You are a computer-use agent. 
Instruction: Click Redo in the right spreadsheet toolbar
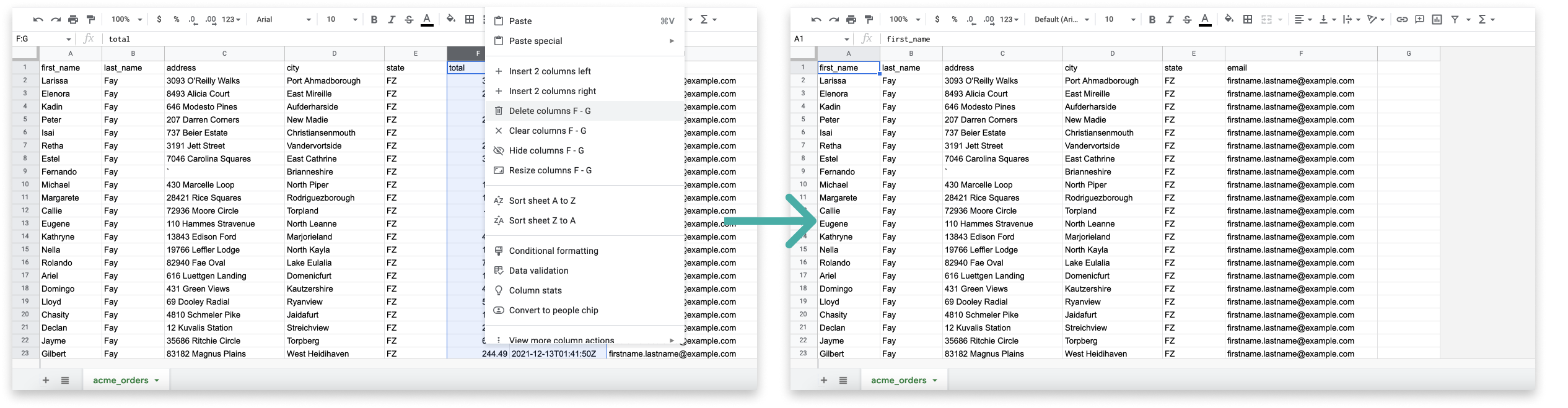834,20
